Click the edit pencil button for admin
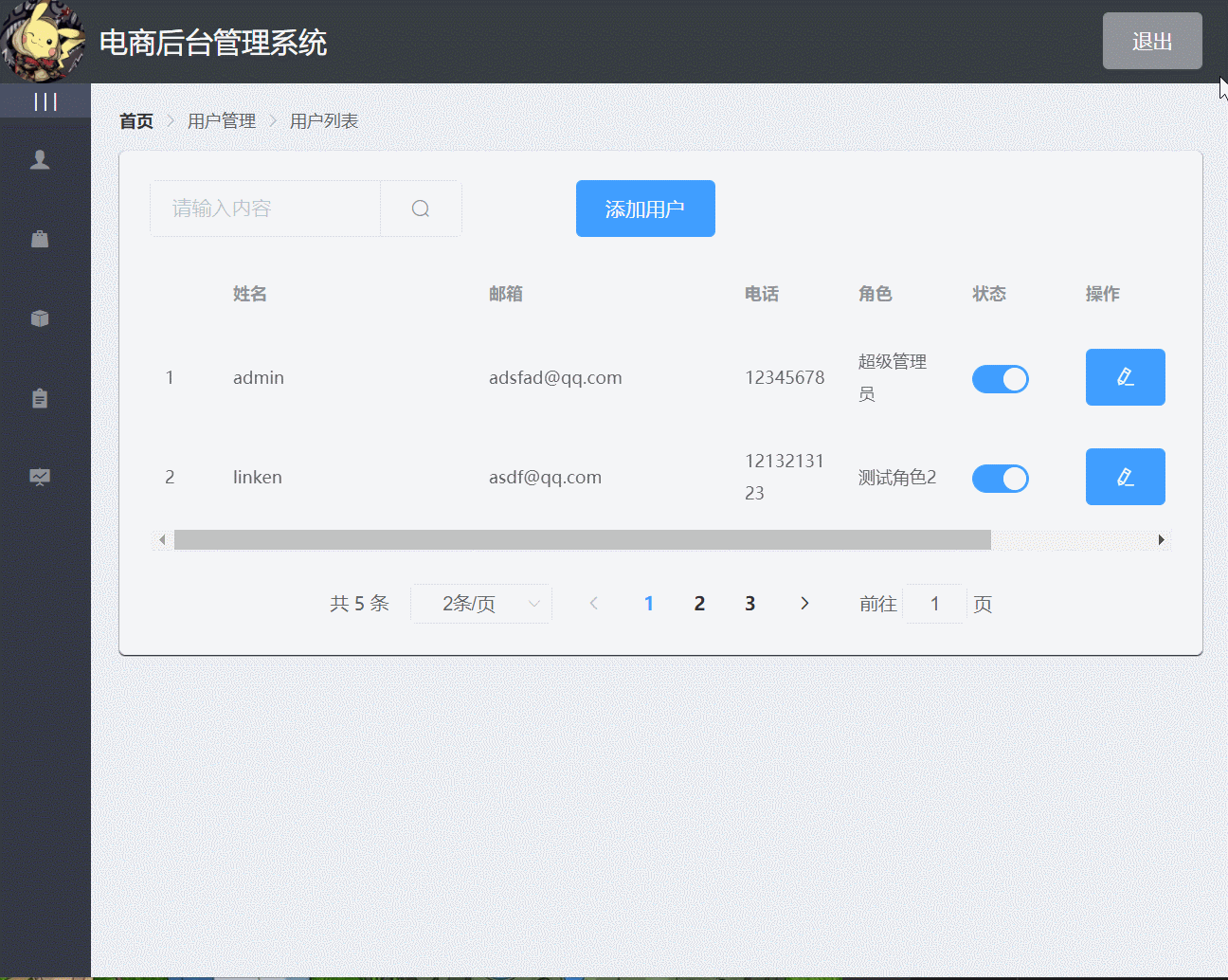This screenshot has width=1228, height=980. tap(1125, 377)
